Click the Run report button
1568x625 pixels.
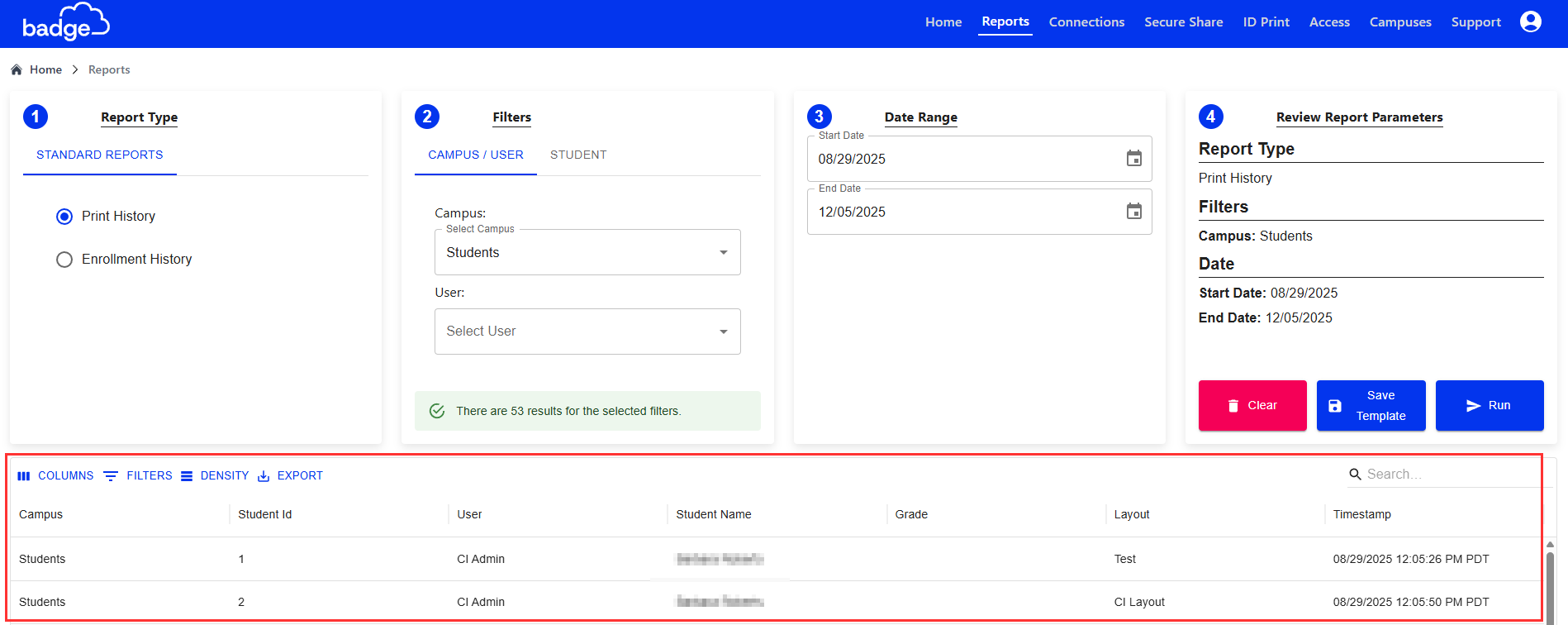[x=1490, y=405]
